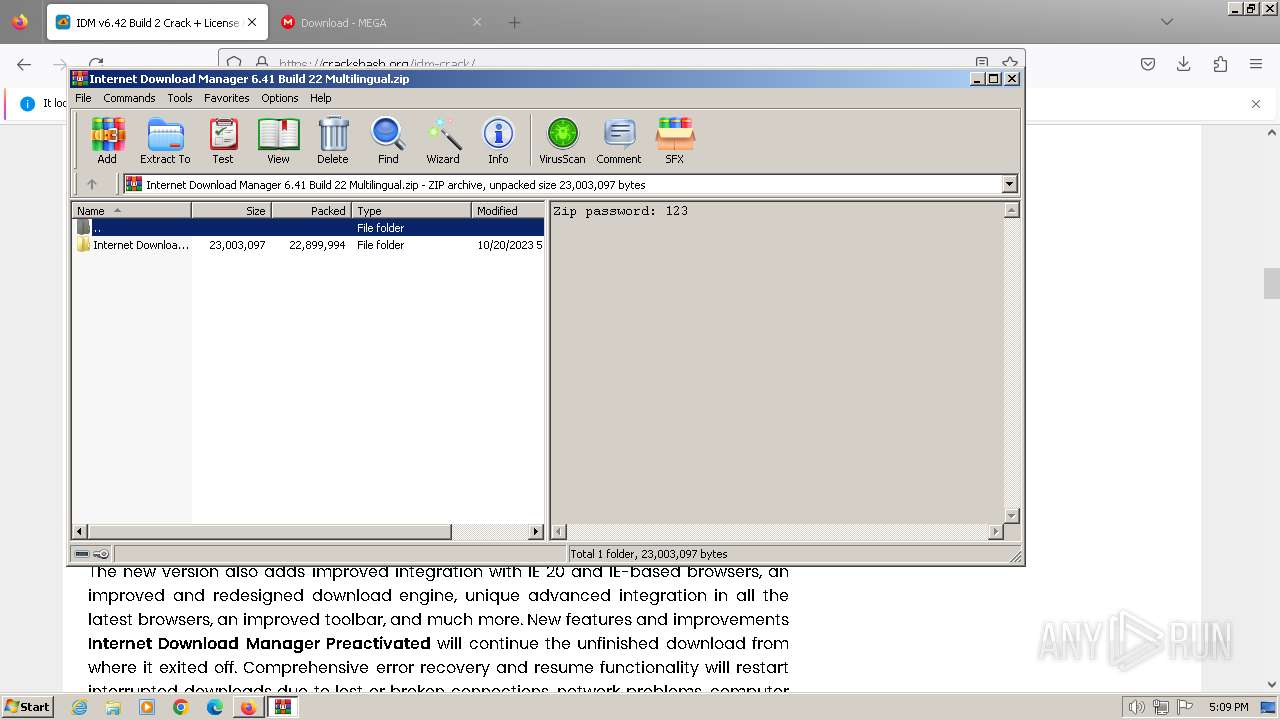Open the Firefox hamburger application menu
The image size is (1280, 720).
[x=1256, y=64]
